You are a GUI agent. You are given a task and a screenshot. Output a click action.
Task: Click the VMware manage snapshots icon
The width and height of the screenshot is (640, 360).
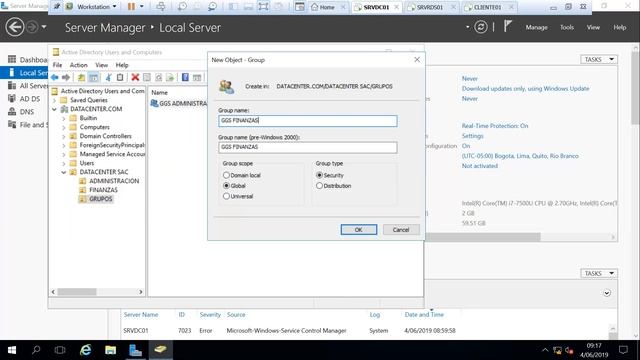pos(212,7)
